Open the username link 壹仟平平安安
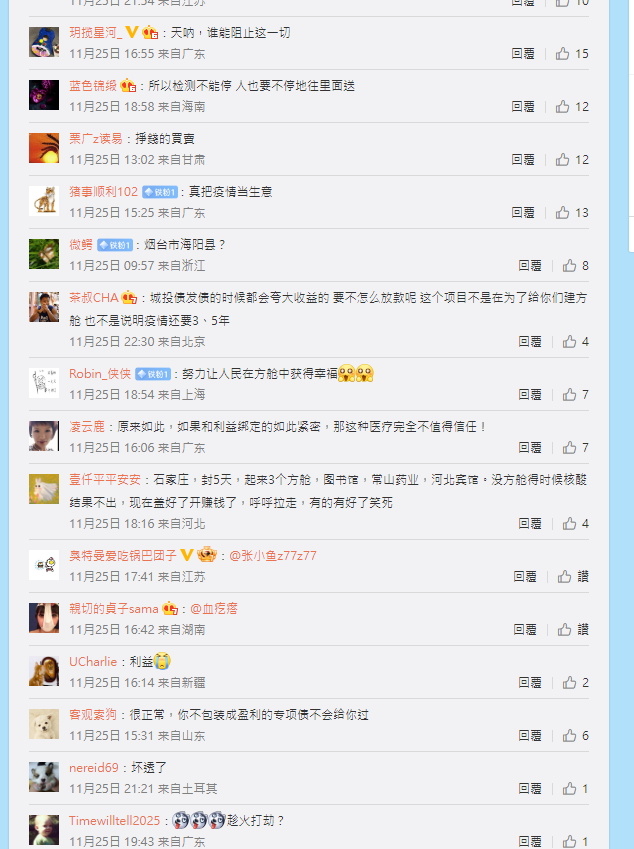The width and height of the screenshot is (634, 849). coord(105,480)
